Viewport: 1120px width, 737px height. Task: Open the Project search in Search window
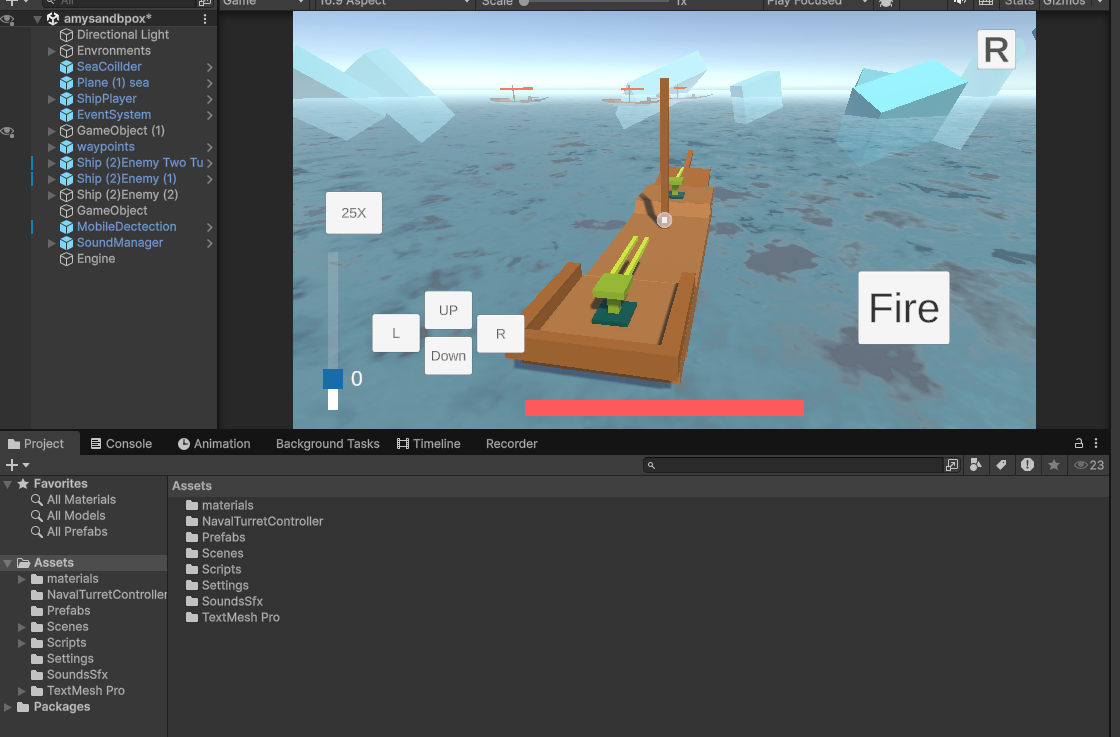pos(952,465)
